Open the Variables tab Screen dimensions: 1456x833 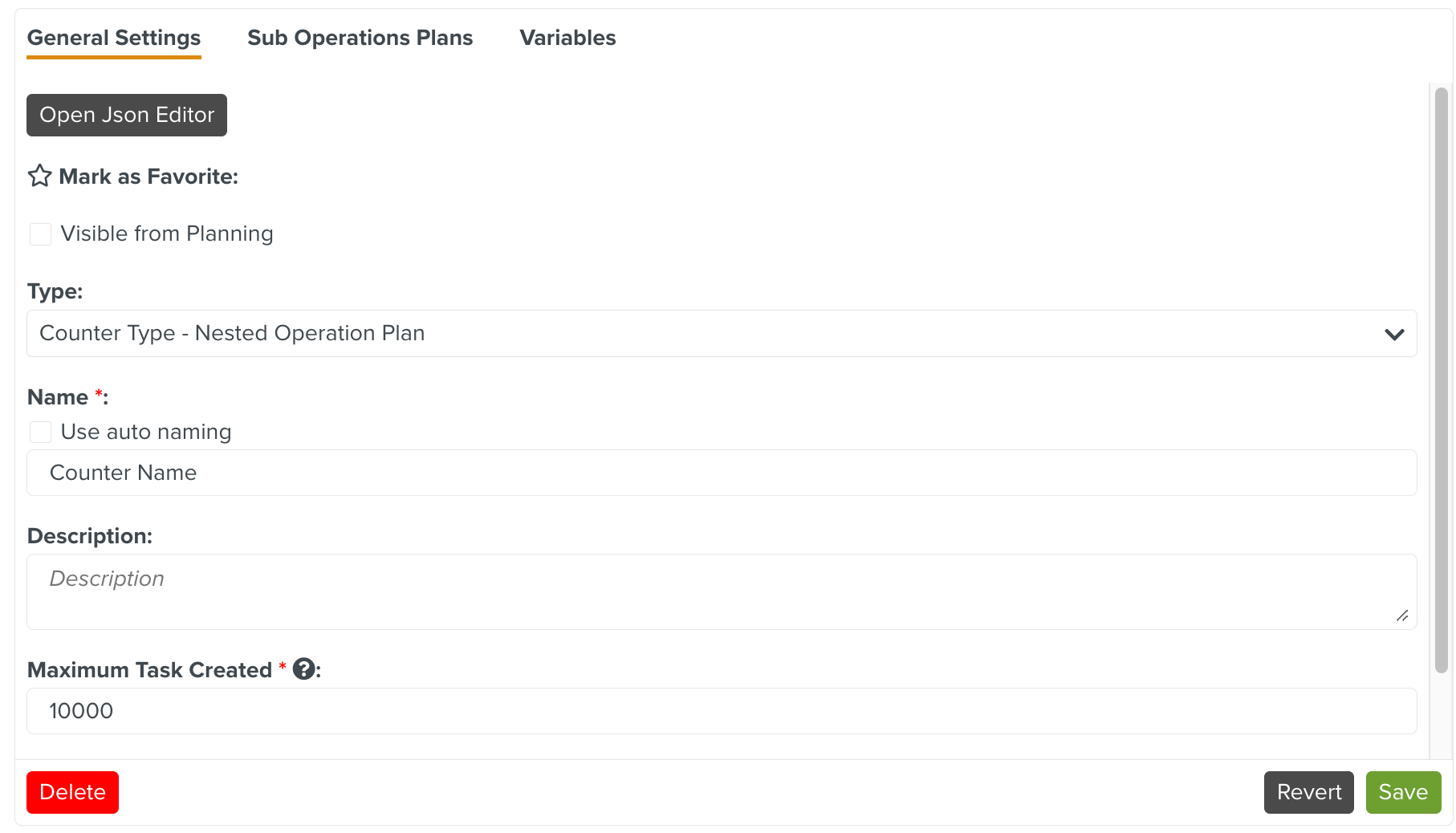pyautogui.click(x=567, y=38)
